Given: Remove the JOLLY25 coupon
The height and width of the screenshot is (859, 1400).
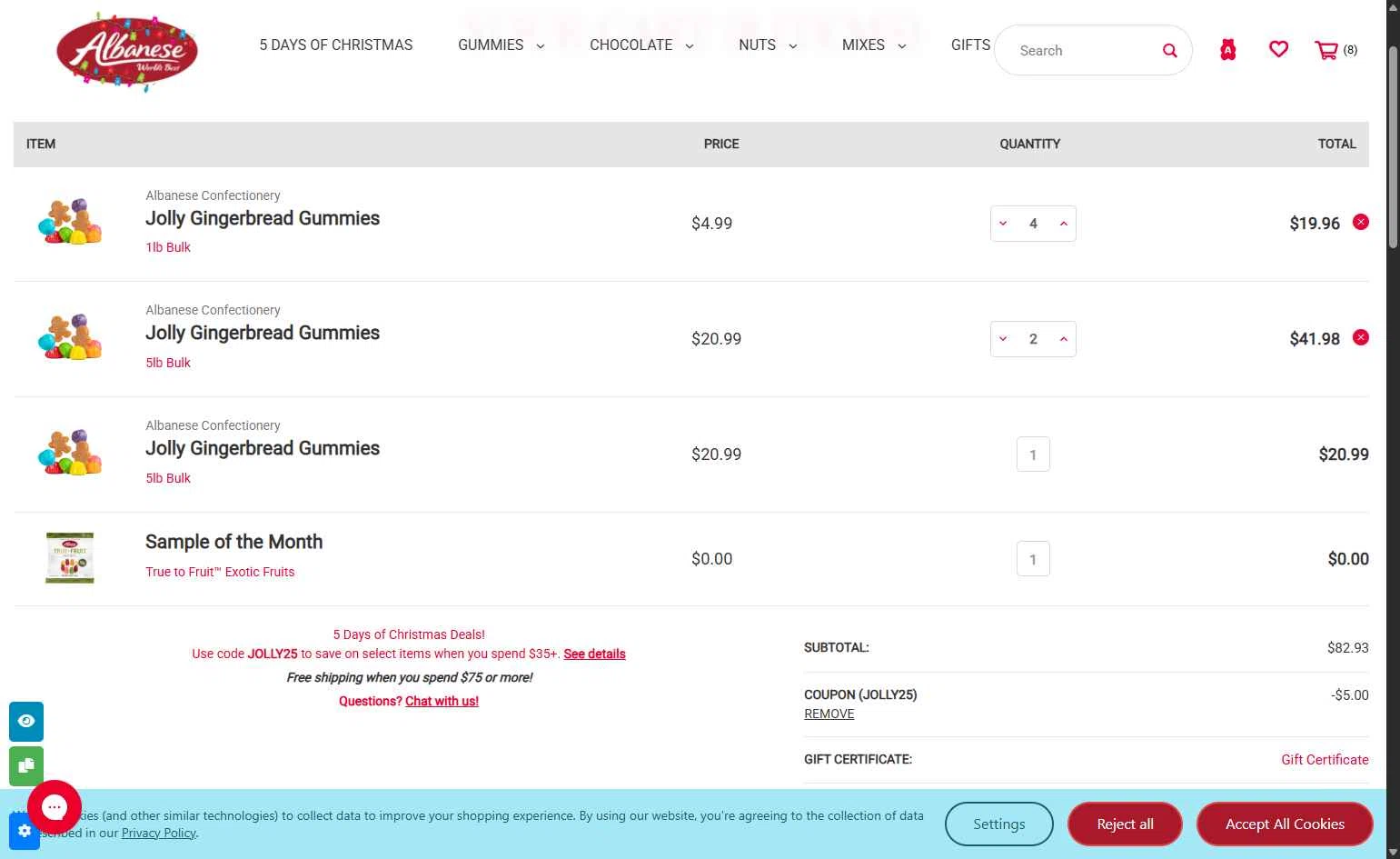Looking at the screenshot, I should [x=829, y=714].
